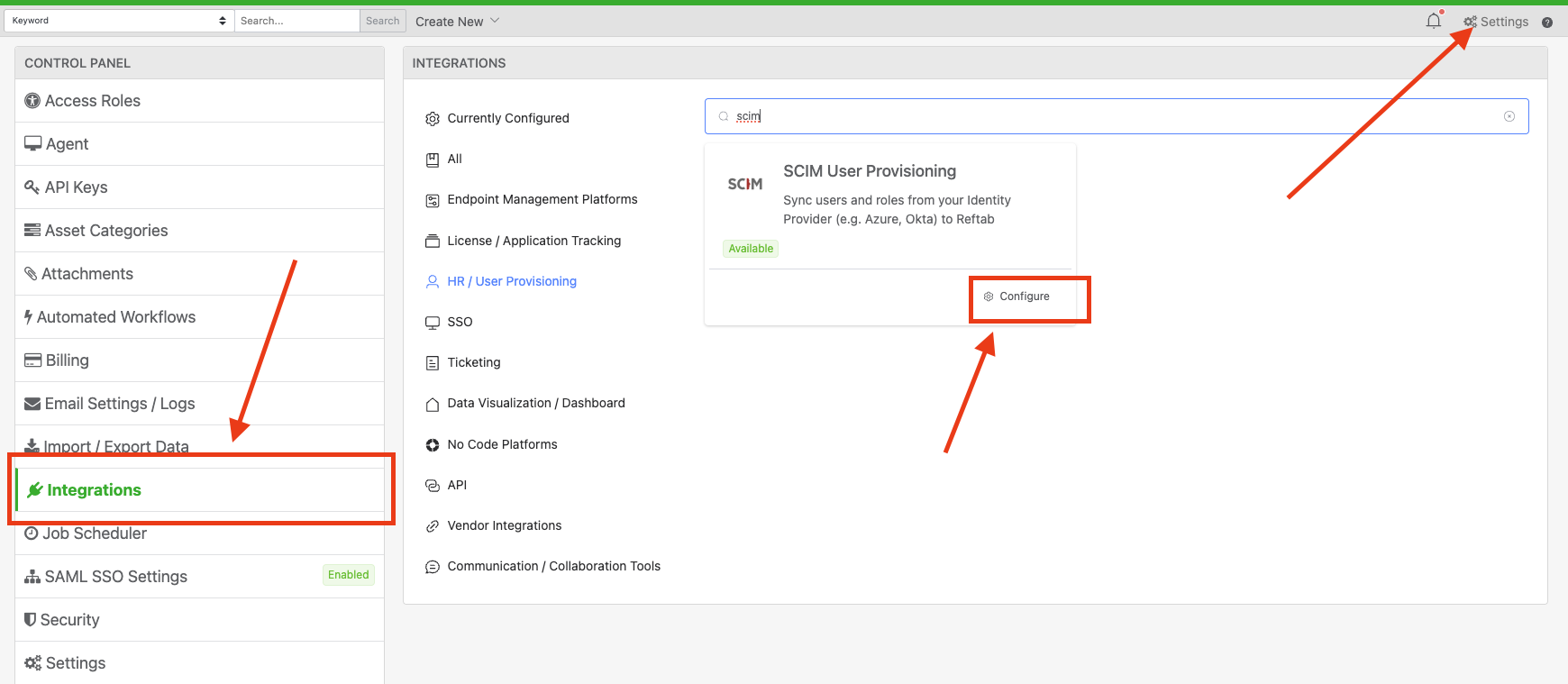Select the API category
Image resolution: width=1568 pixels, height=684 pixels.
[x=457, y=485]
